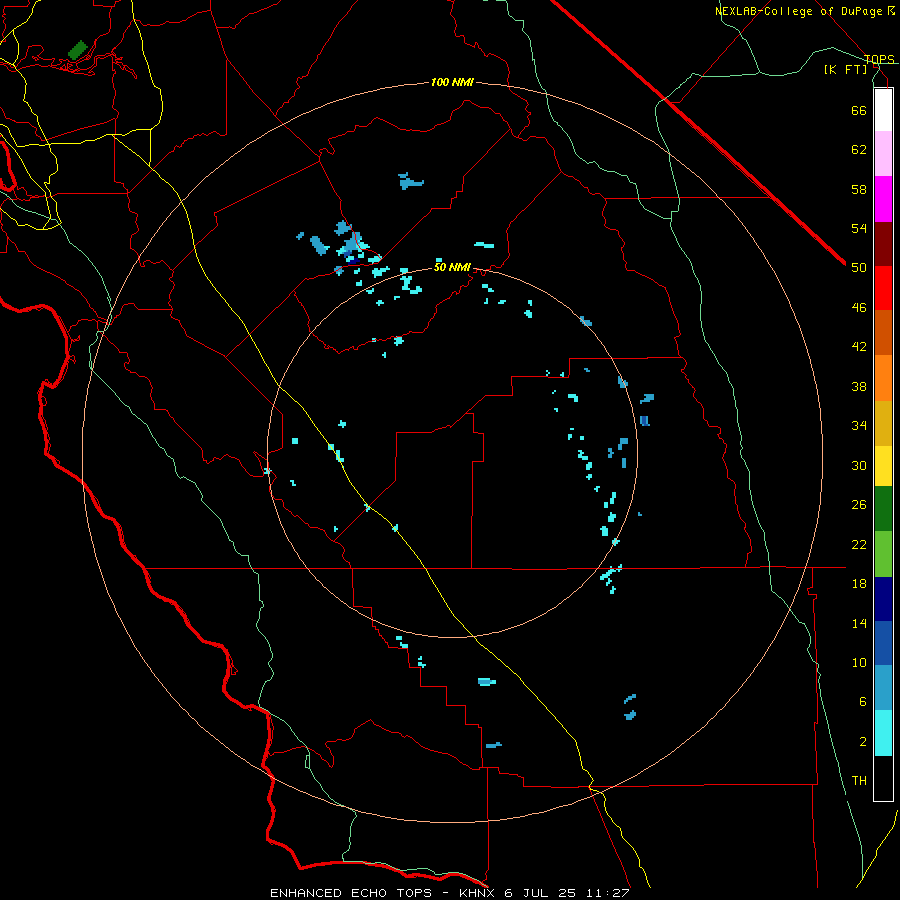Click the 2 value on legend scale
The width and height of the screenshot is (900, 900).
(863, 742)
